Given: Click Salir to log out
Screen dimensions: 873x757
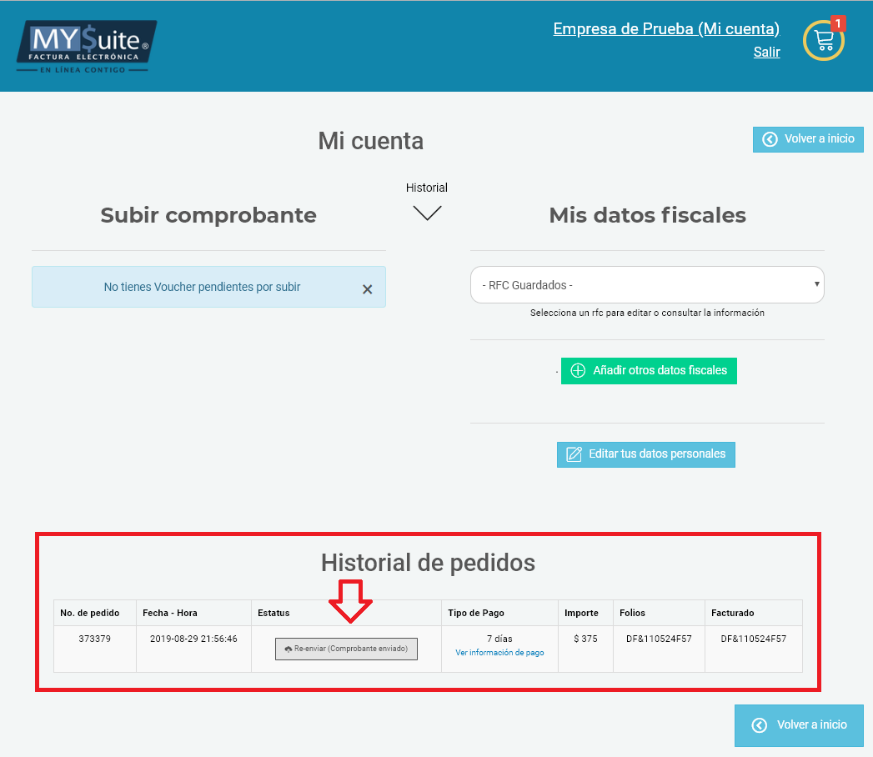Looking at the screenshot, I should coord(766,52).
